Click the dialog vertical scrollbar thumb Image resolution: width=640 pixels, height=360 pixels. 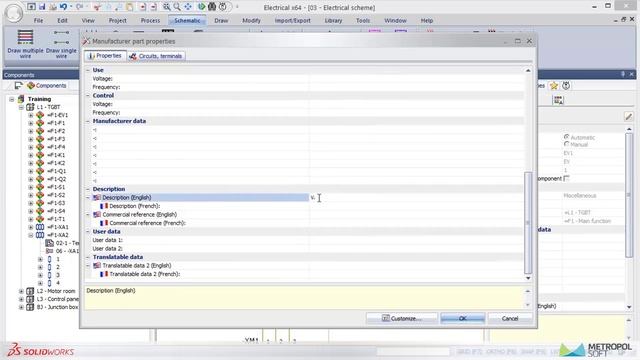pyautogui.click(x=528, y=222)
